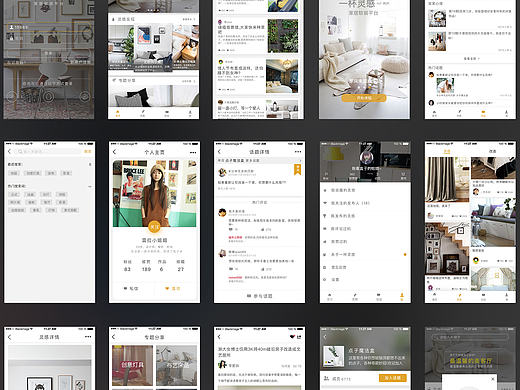
Task: Tap topic author's avatar on 话题详情 screen
Action: [222, 172]
